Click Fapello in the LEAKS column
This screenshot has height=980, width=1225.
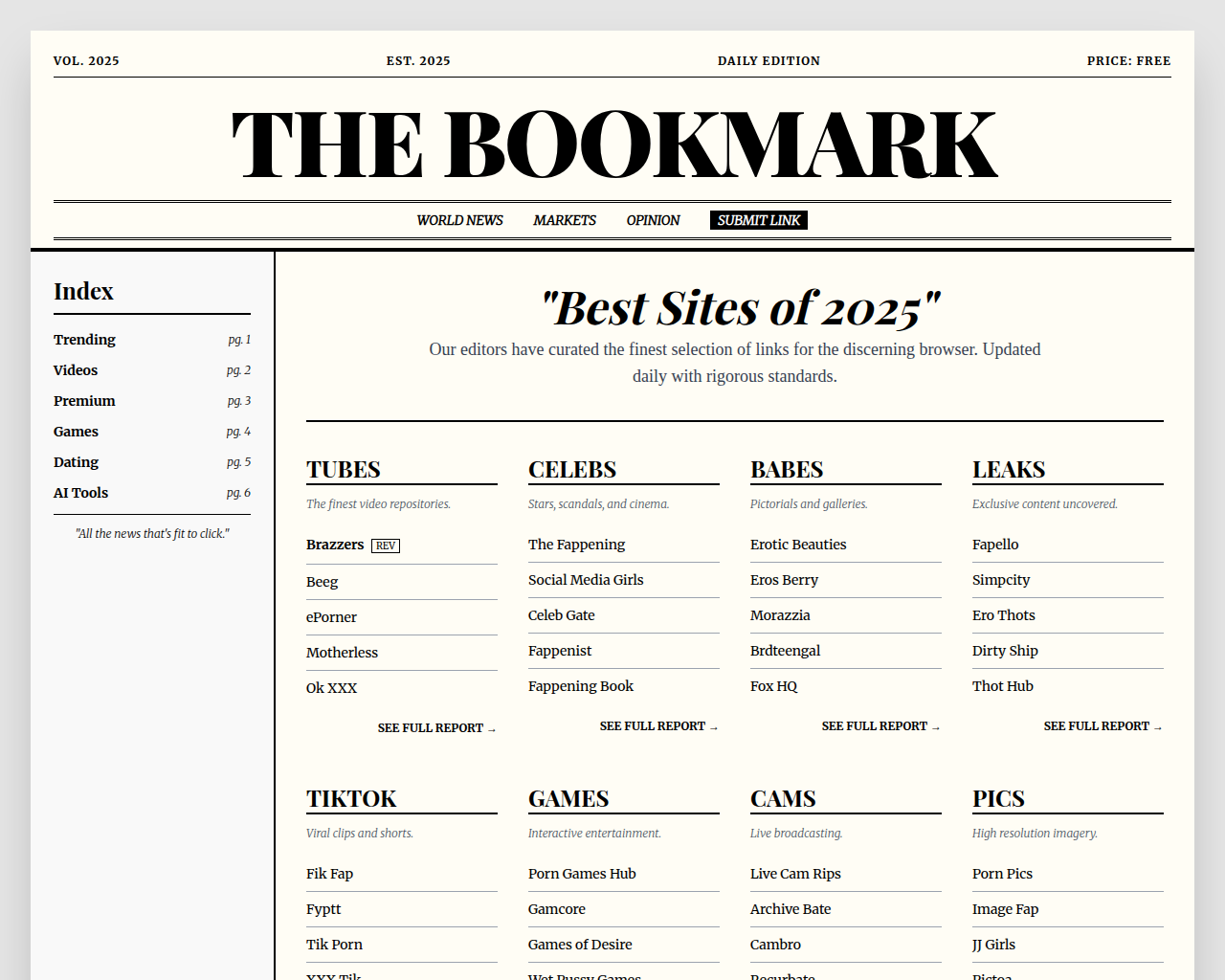[995, 545]
